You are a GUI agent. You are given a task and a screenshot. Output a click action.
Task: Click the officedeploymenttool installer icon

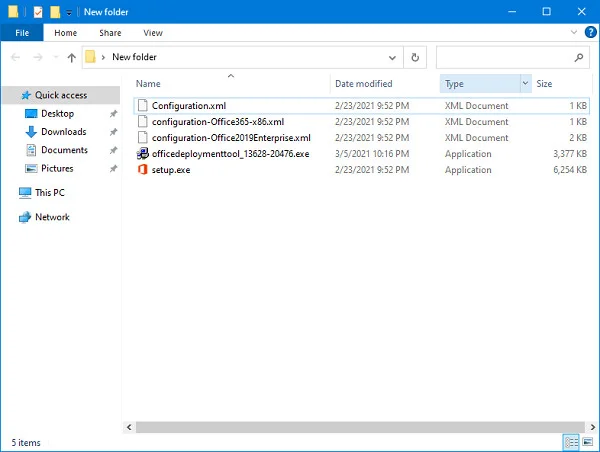[143, 154]
